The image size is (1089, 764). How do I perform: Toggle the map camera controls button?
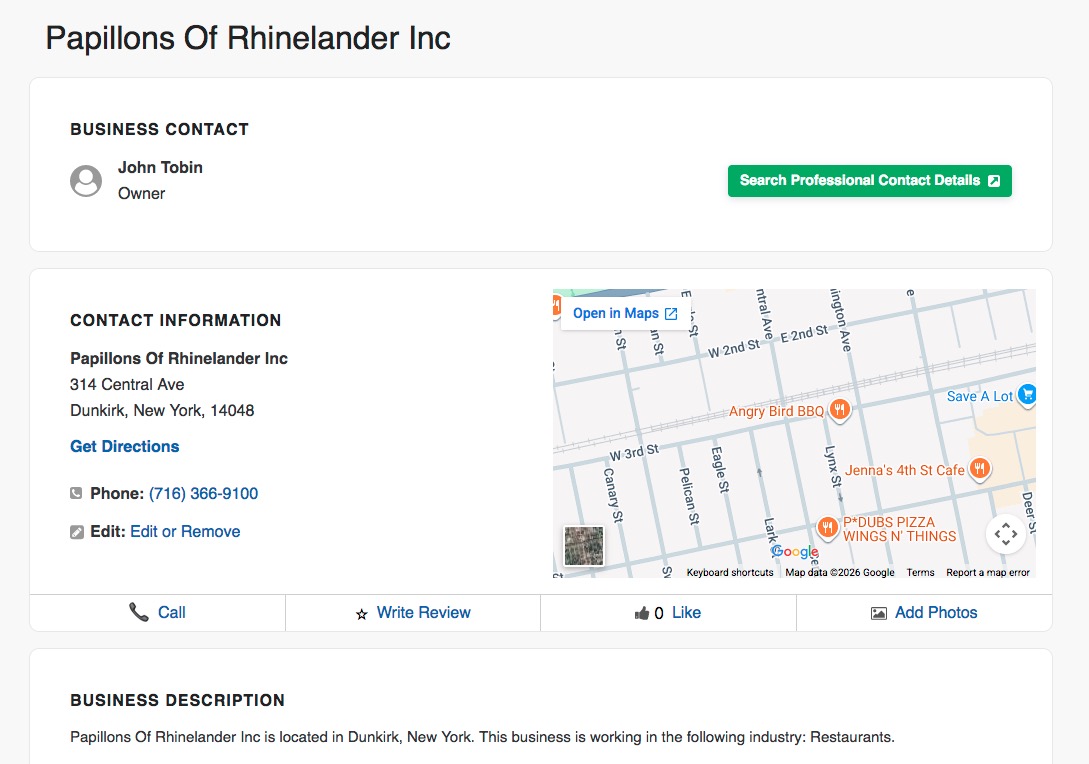coord(1006,534)
